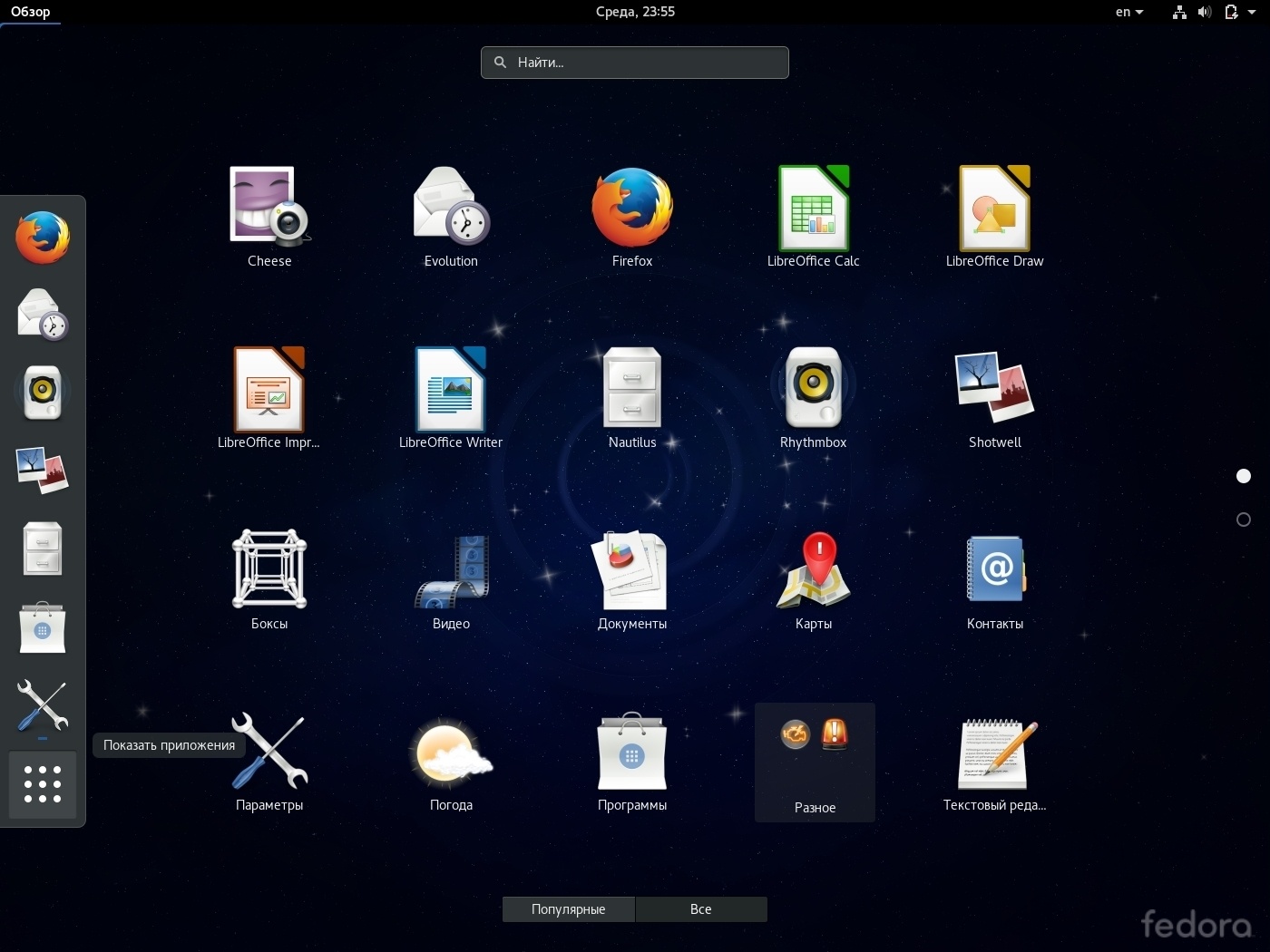
Task: Open the Документы app
Action: coord(632,579)
